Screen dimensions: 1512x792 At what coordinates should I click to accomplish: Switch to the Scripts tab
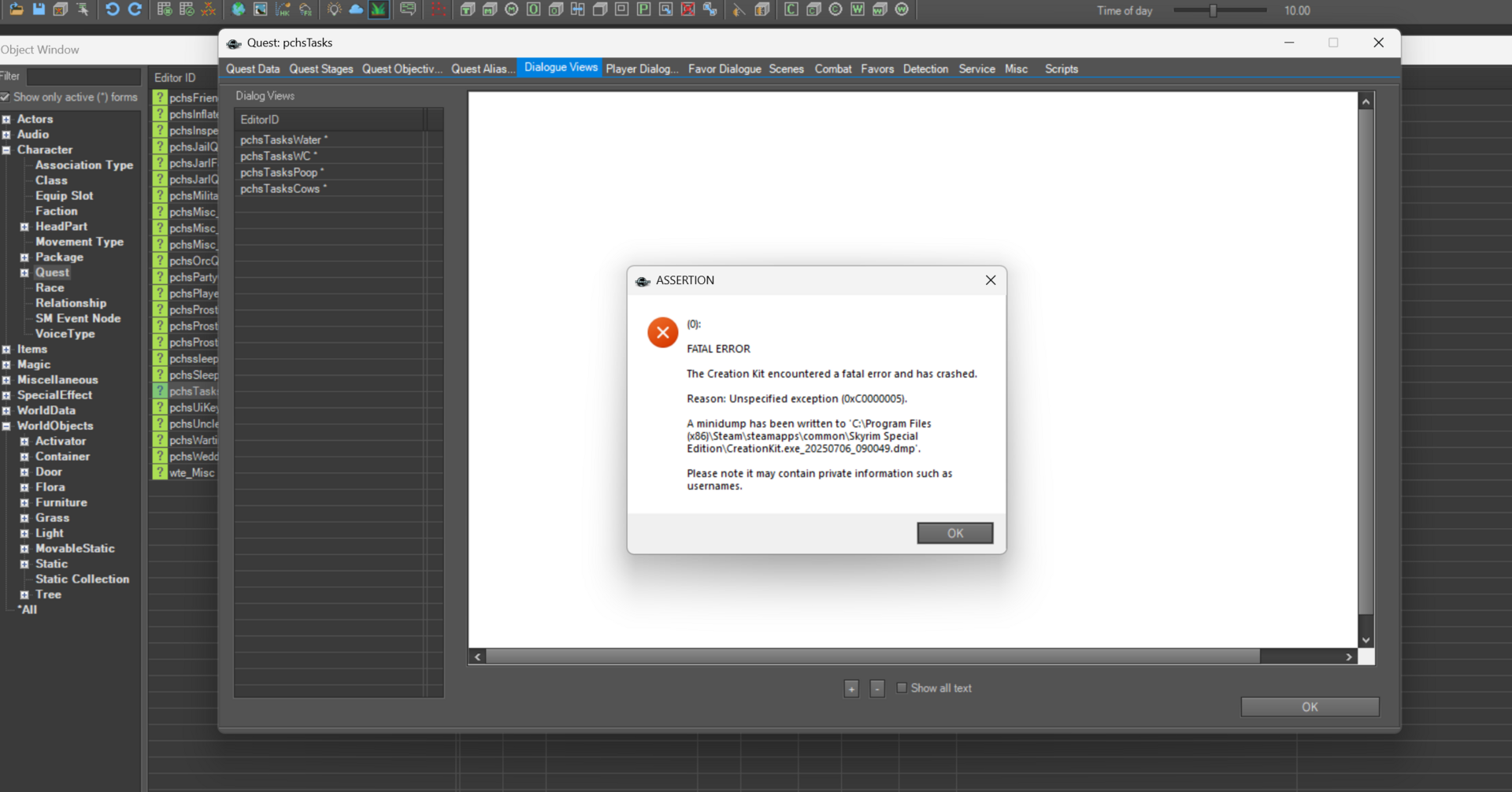point(1062,68)
